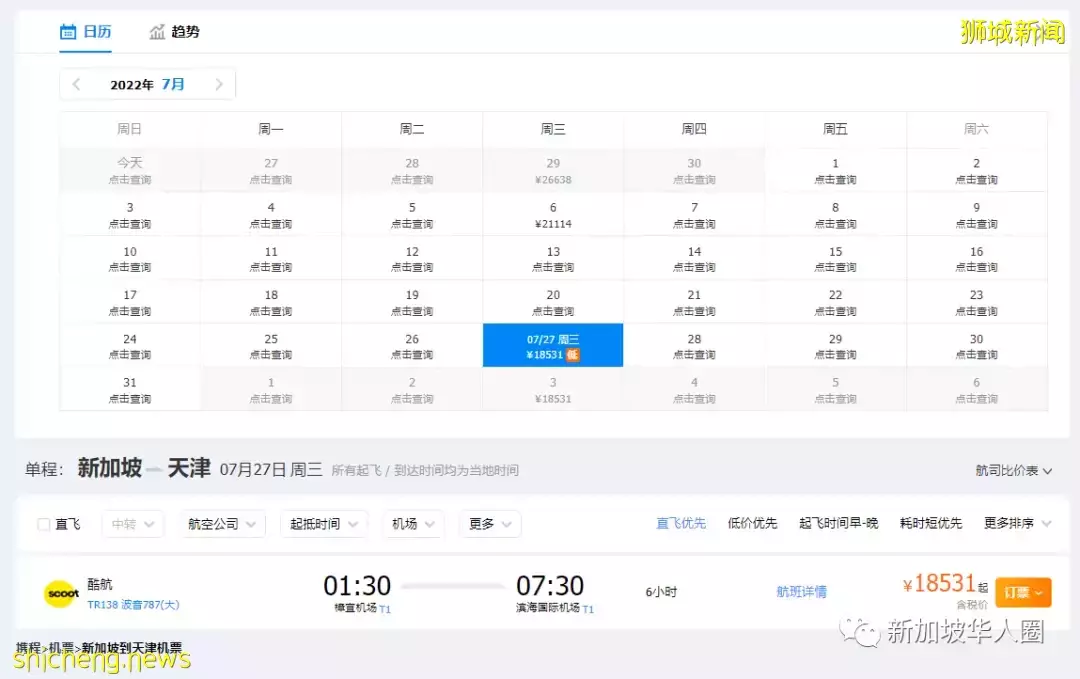Enable the 直飞 direct flight checkbox

[x=43, y=523]
